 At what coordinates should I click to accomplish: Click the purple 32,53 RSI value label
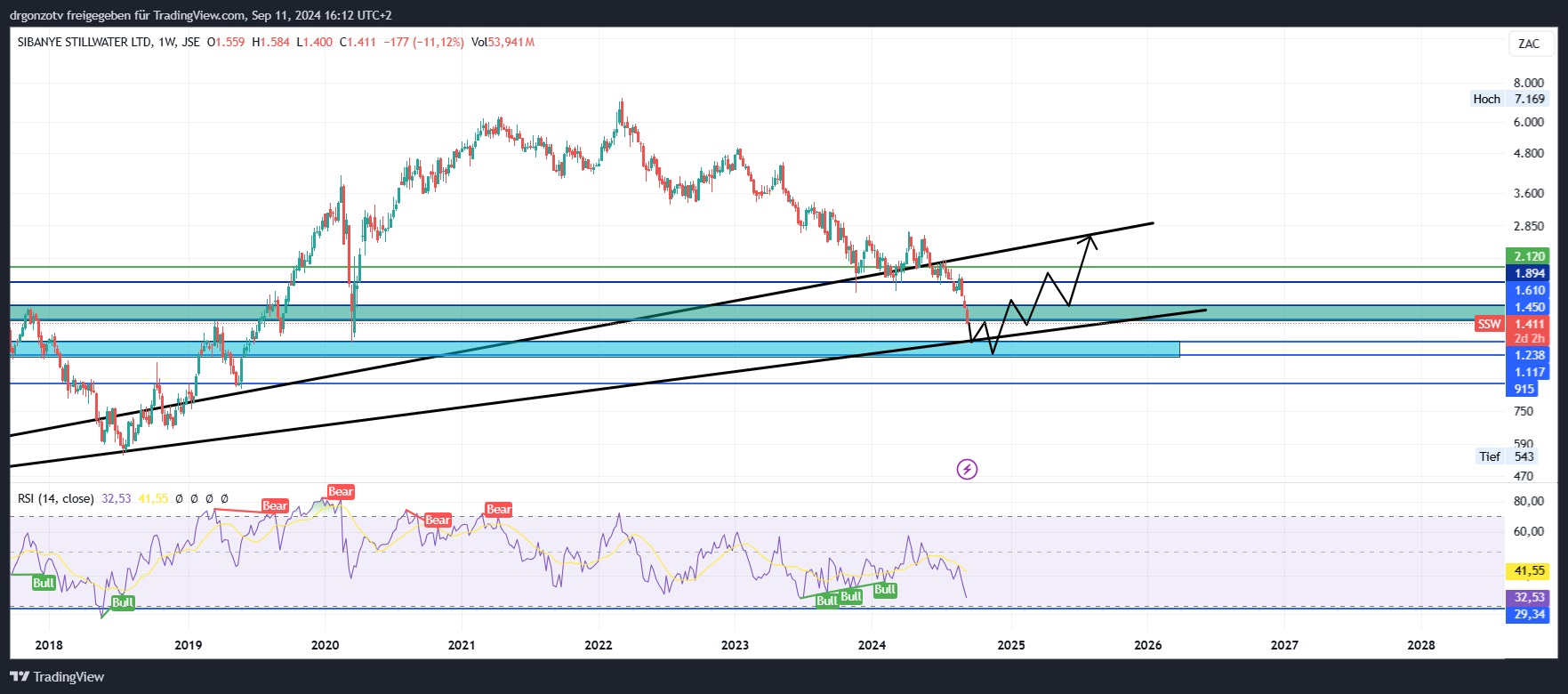tap(1529, 597)
